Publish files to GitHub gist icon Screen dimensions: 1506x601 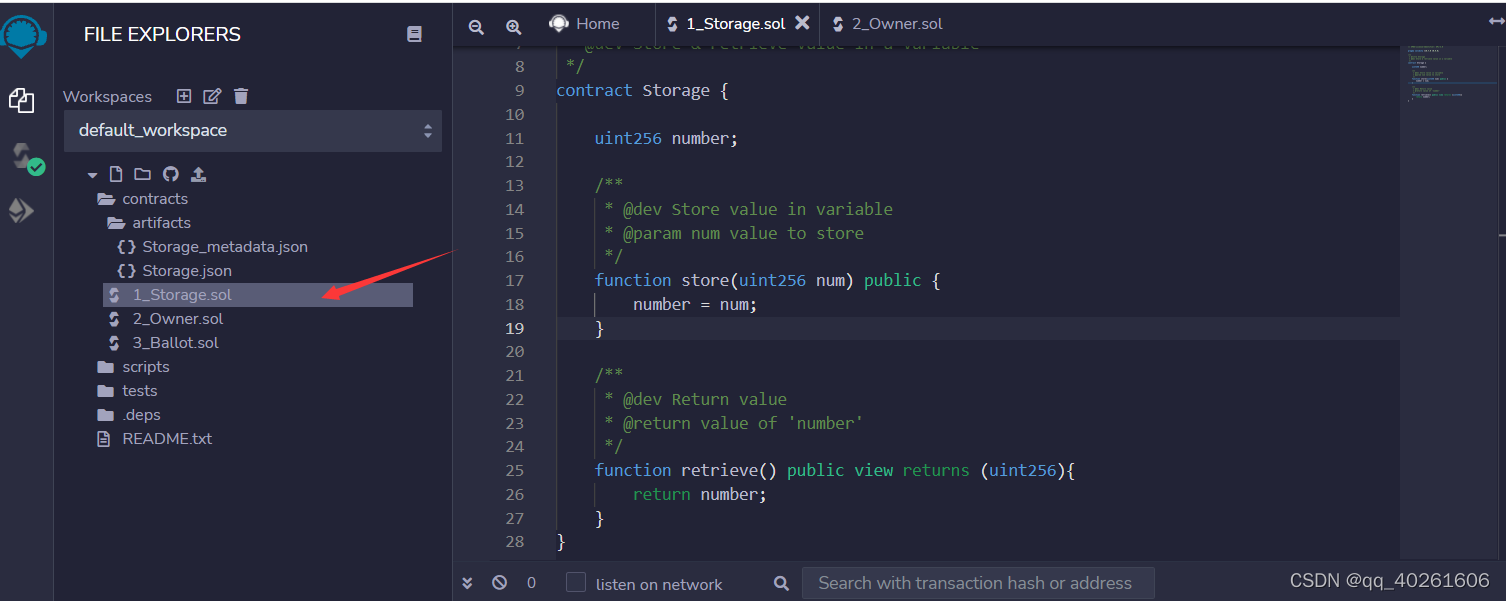[x=170, y=174]
